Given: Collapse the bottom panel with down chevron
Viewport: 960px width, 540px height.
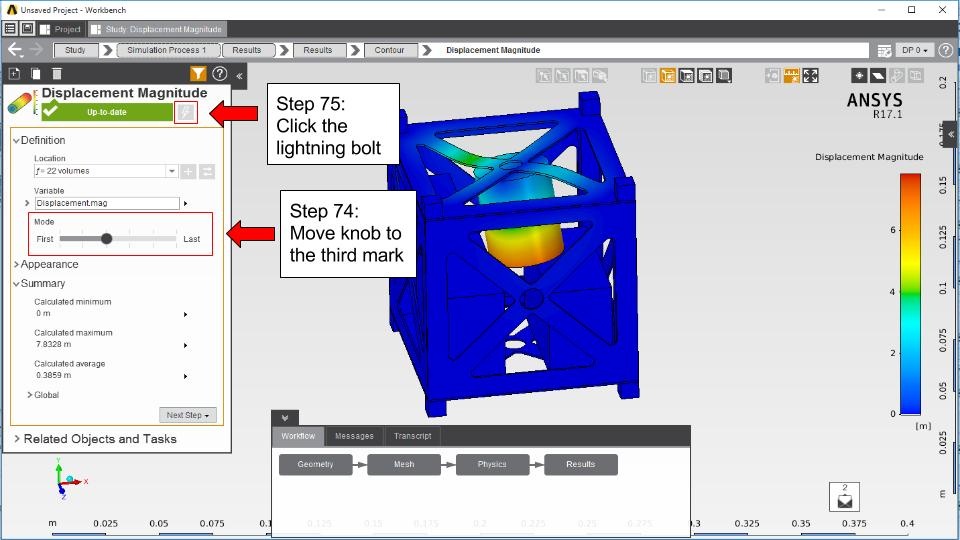Looking at the screenshot, I should point(285,418).
